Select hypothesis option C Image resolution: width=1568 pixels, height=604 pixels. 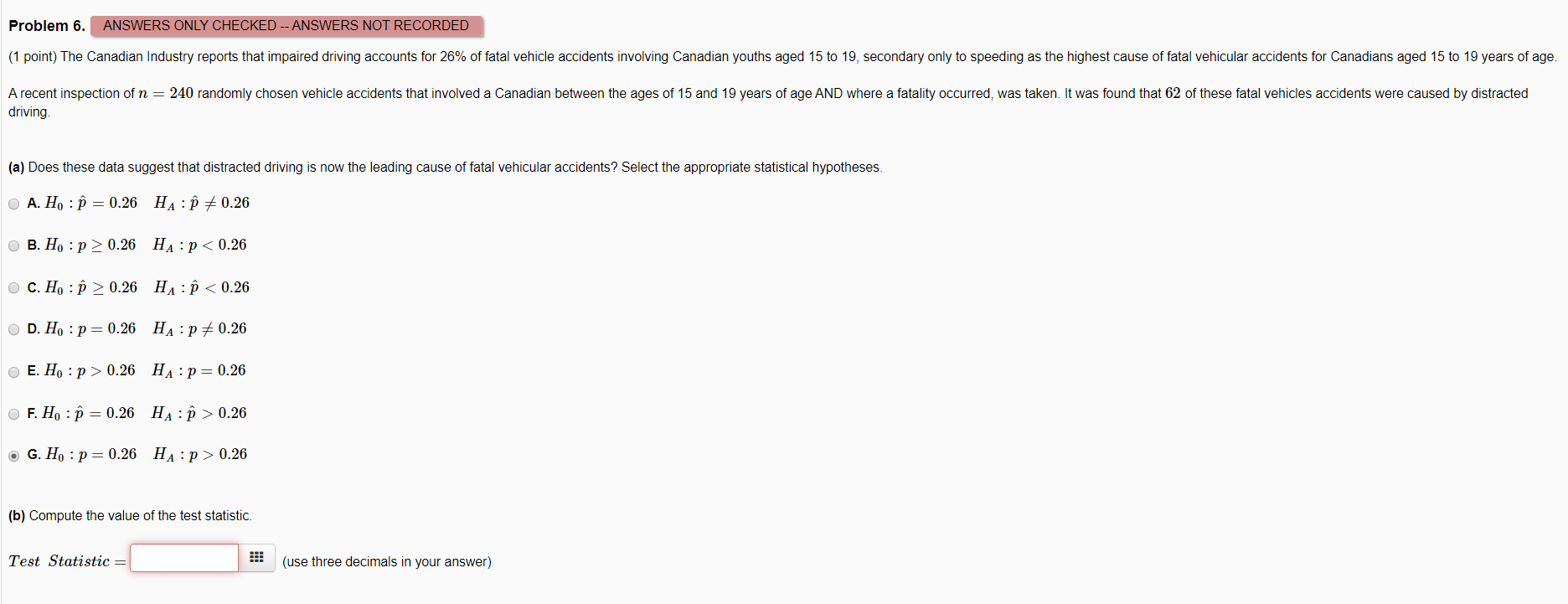(13, 287)
